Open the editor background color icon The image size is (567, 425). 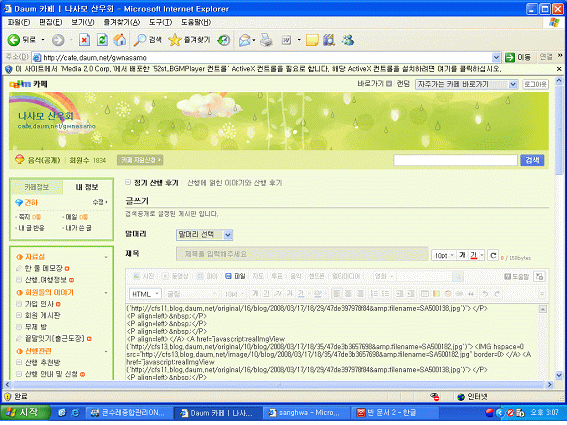(436, 294)
